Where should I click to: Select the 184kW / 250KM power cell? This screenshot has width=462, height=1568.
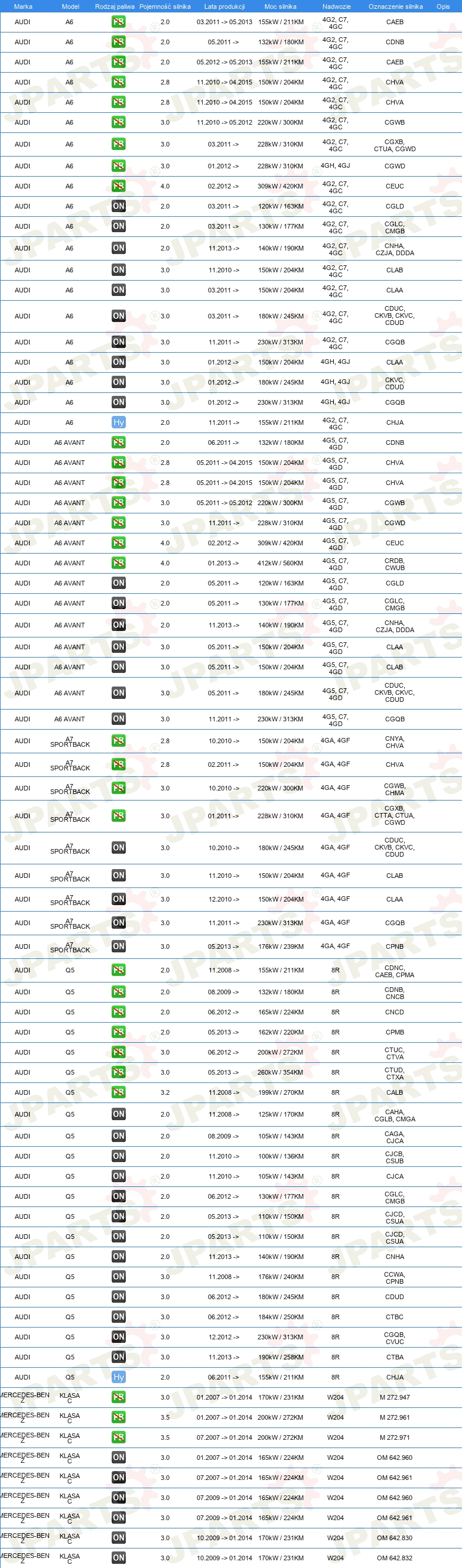click(x=281, y=1316)
